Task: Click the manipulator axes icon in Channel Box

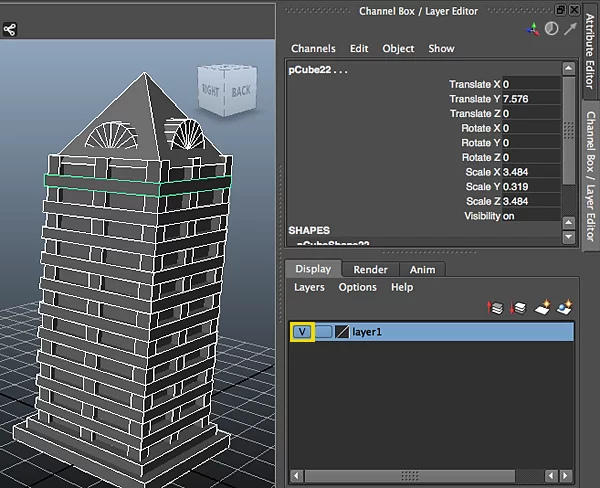Action: point(533,29)
